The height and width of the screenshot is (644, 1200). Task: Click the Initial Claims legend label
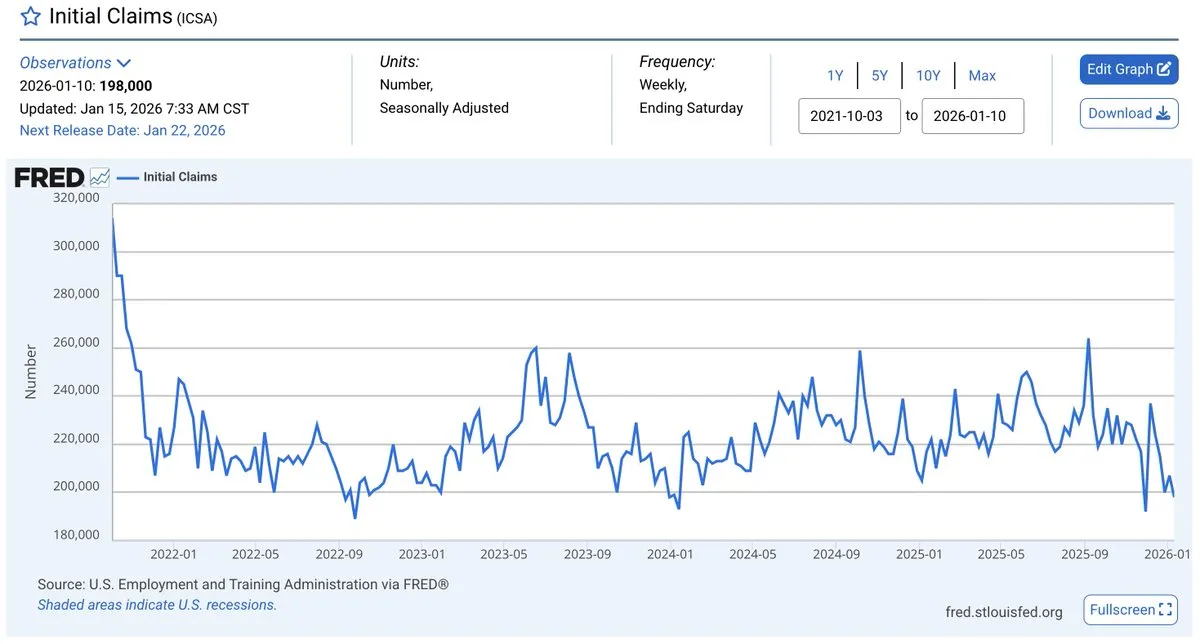[180, 177]
